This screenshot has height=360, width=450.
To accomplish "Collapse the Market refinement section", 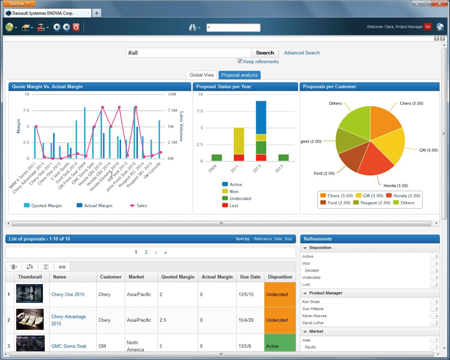I will (x=305, y=331).
